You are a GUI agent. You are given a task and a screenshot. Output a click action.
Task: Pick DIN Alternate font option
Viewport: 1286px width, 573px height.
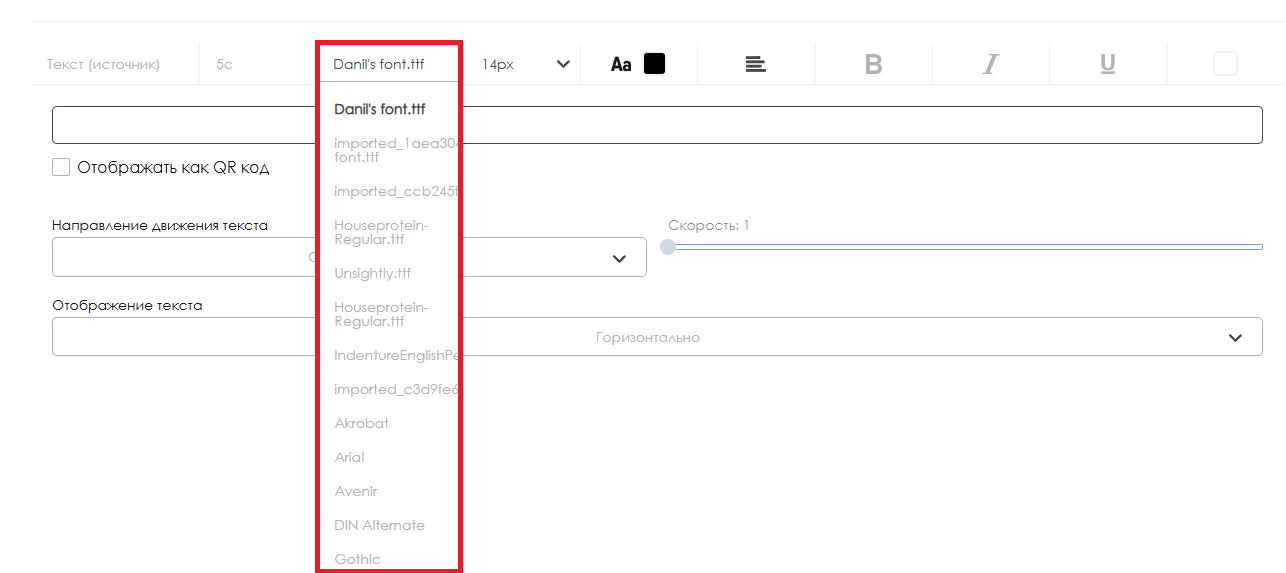379,525
